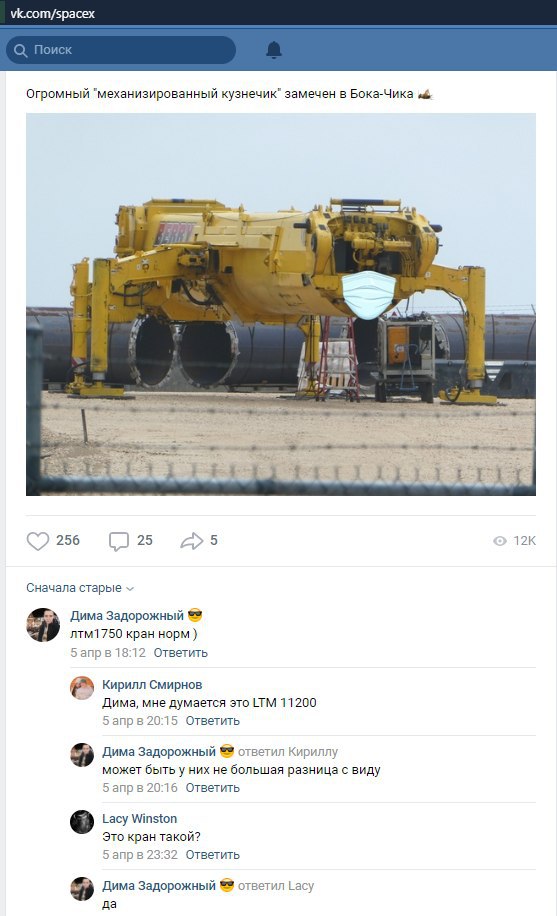Open comments via speech bubble icon

click(x=119, y=541)
